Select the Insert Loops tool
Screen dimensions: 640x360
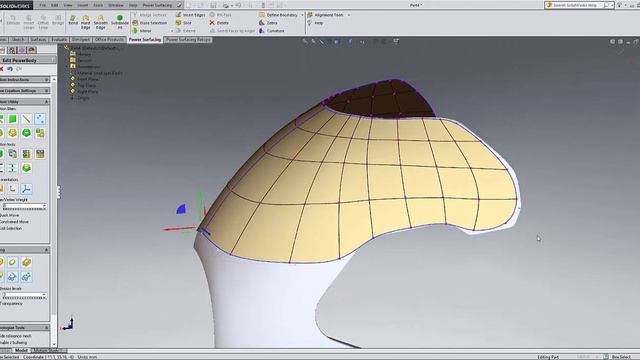tap(29, 22)
